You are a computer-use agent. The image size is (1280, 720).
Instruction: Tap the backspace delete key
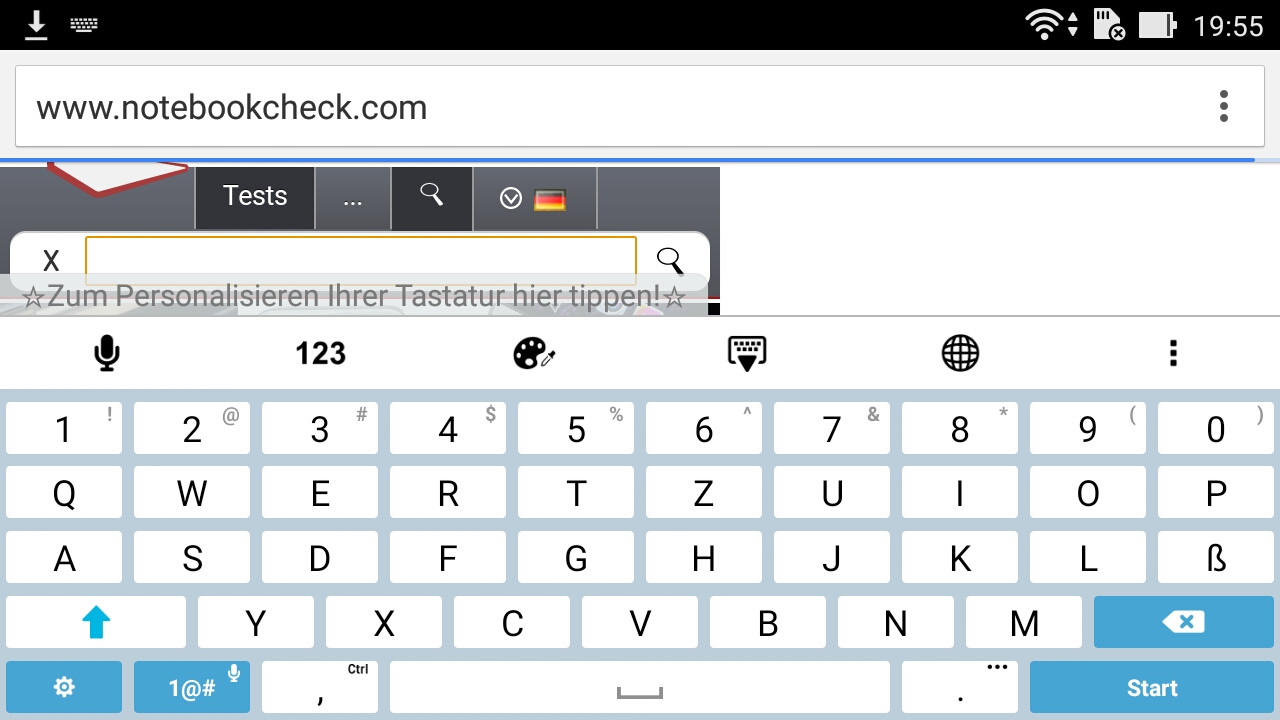point(1184,622)
